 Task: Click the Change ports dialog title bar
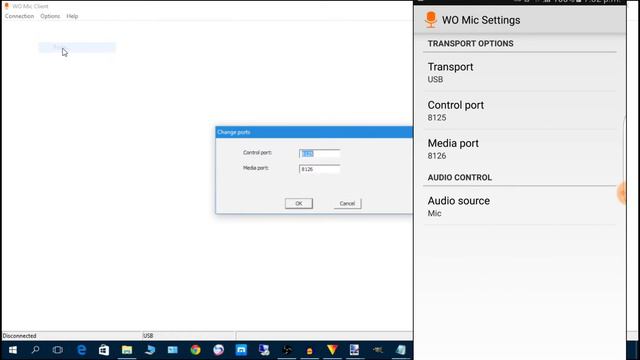pos(314,132)
